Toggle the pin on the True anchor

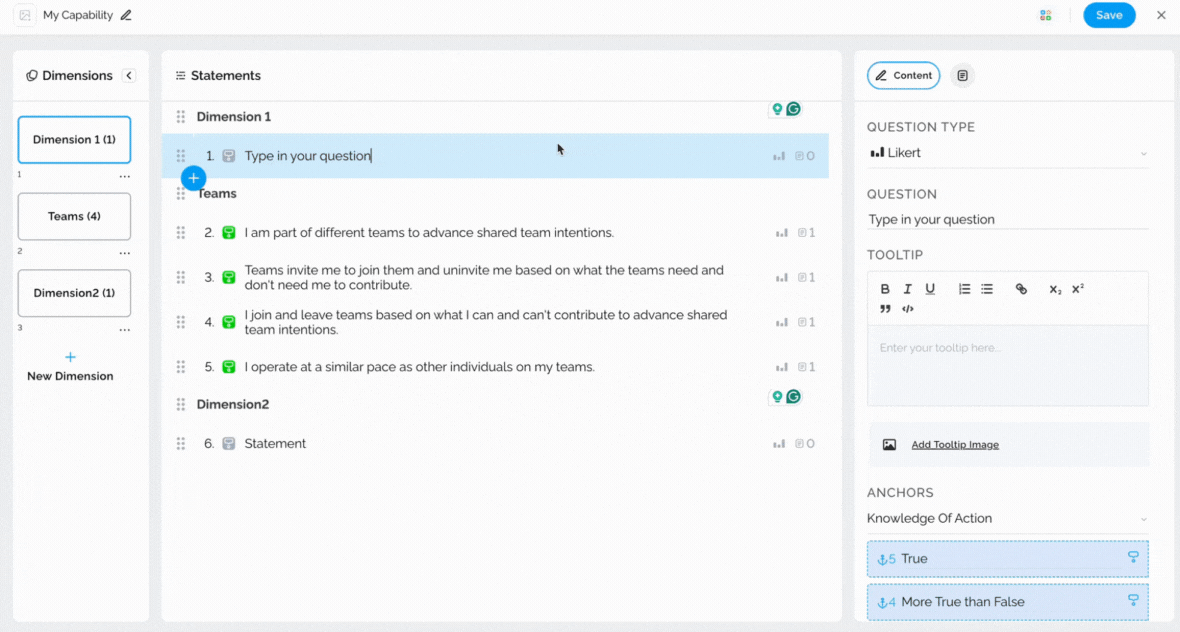pyautogui.click(x=1133, y=558)
